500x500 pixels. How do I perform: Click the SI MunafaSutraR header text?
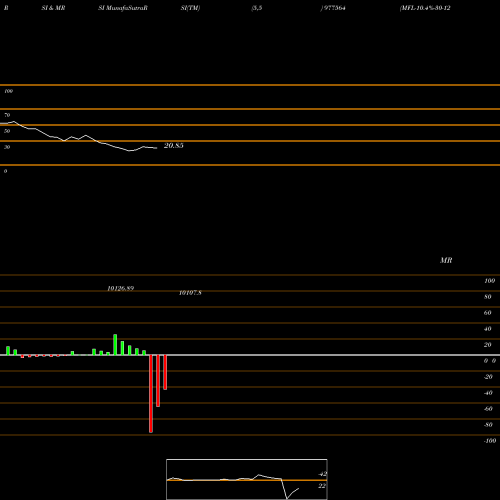[x=123, y=8]
